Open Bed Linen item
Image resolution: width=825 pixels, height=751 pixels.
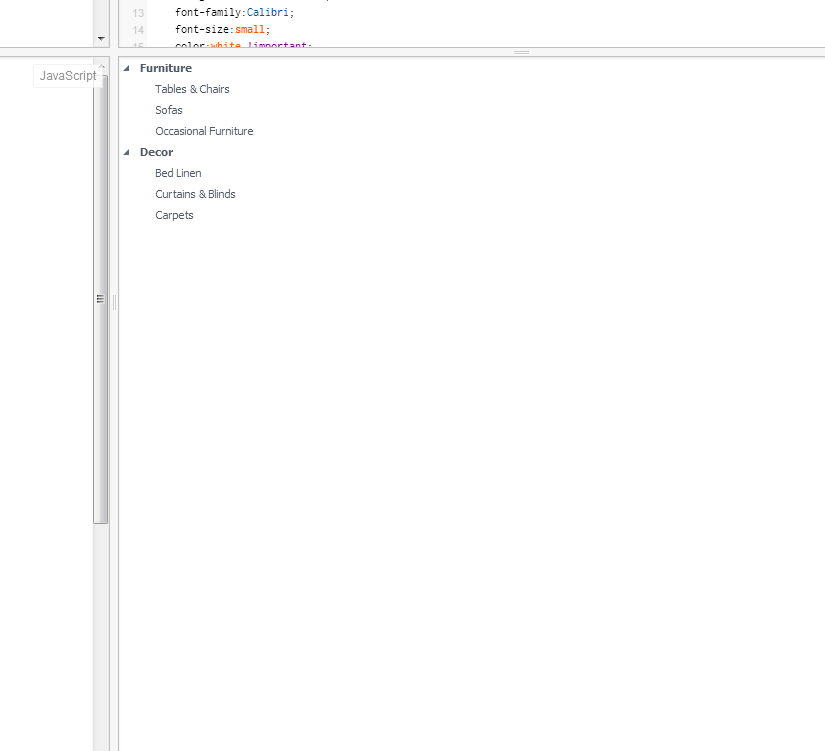[178, 173]
